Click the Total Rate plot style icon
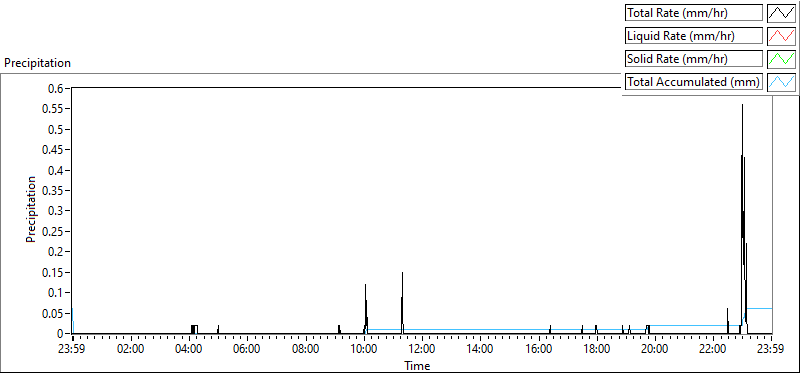Screen dimensions: 800x373 tap(781, 13)
